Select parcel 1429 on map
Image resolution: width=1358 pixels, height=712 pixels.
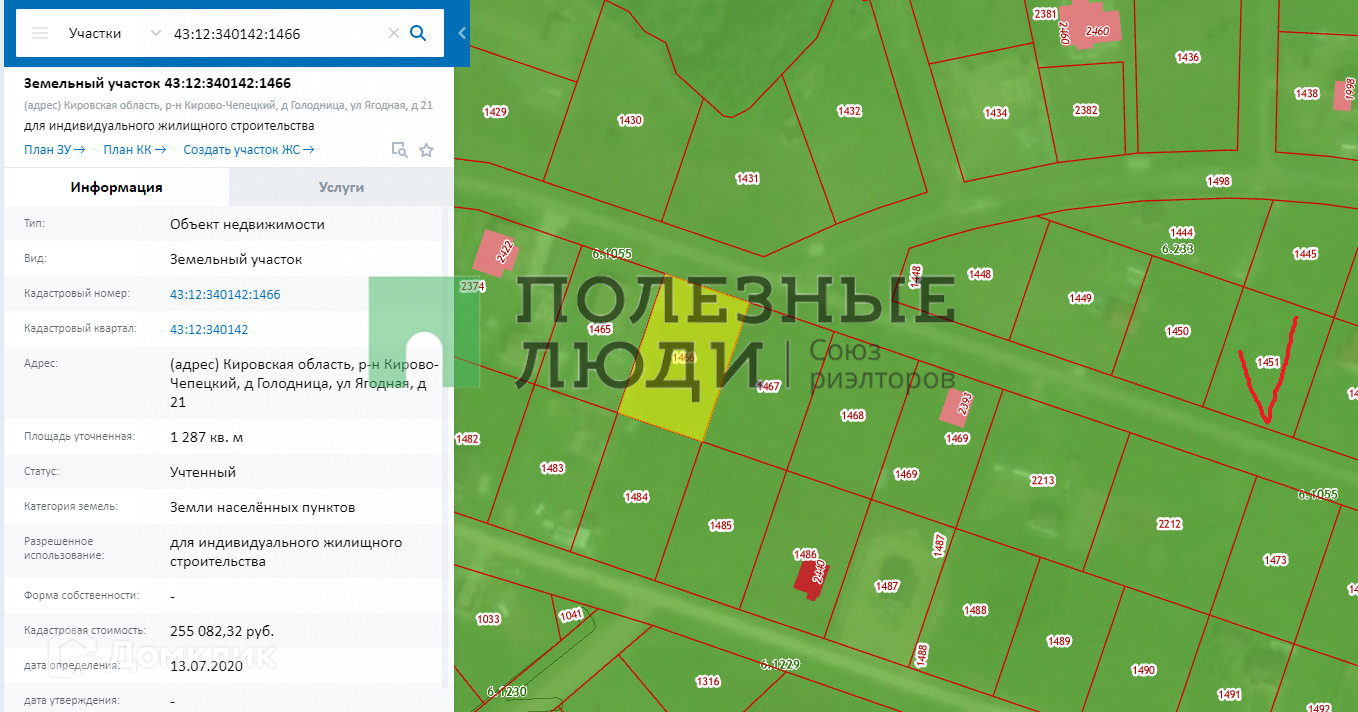495,112
